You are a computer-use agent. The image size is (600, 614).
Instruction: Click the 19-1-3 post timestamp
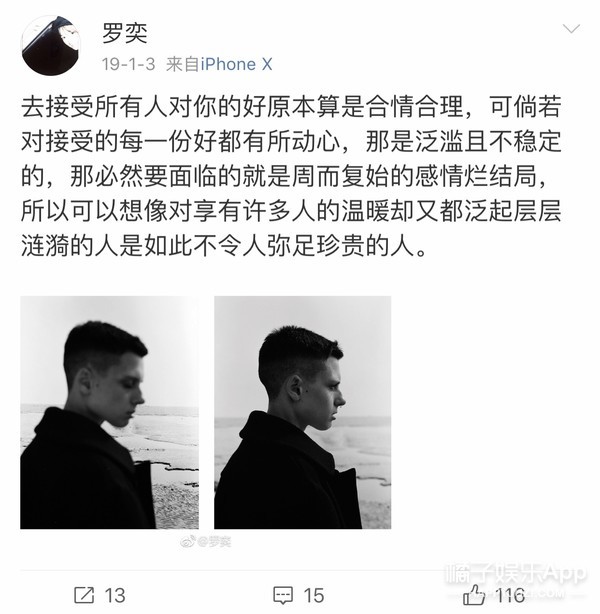tap(128, 64)
